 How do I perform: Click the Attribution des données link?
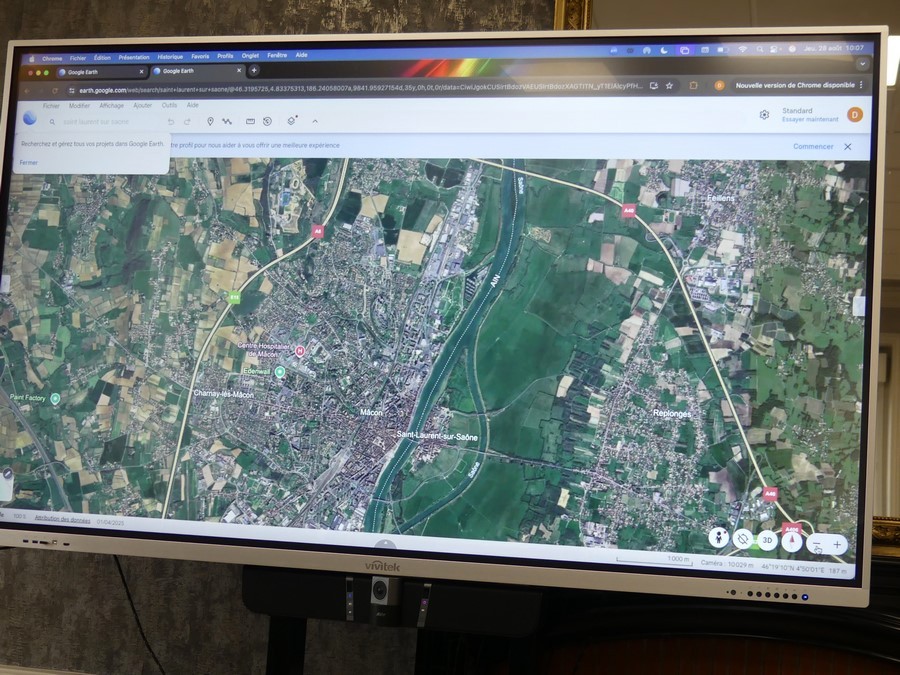pyautogui.click(x=63, y=519)
